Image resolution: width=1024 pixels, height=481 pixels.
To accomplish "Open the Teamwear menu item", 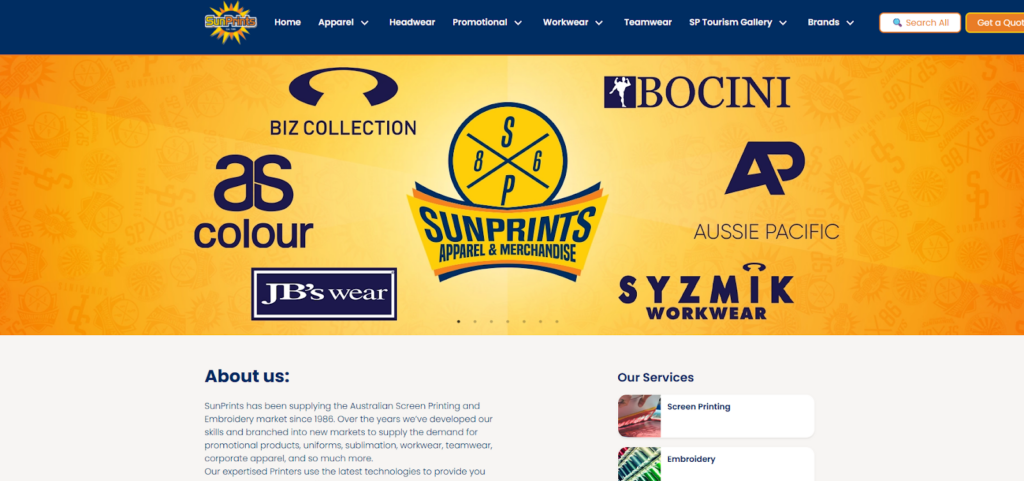I will point(648,22).
